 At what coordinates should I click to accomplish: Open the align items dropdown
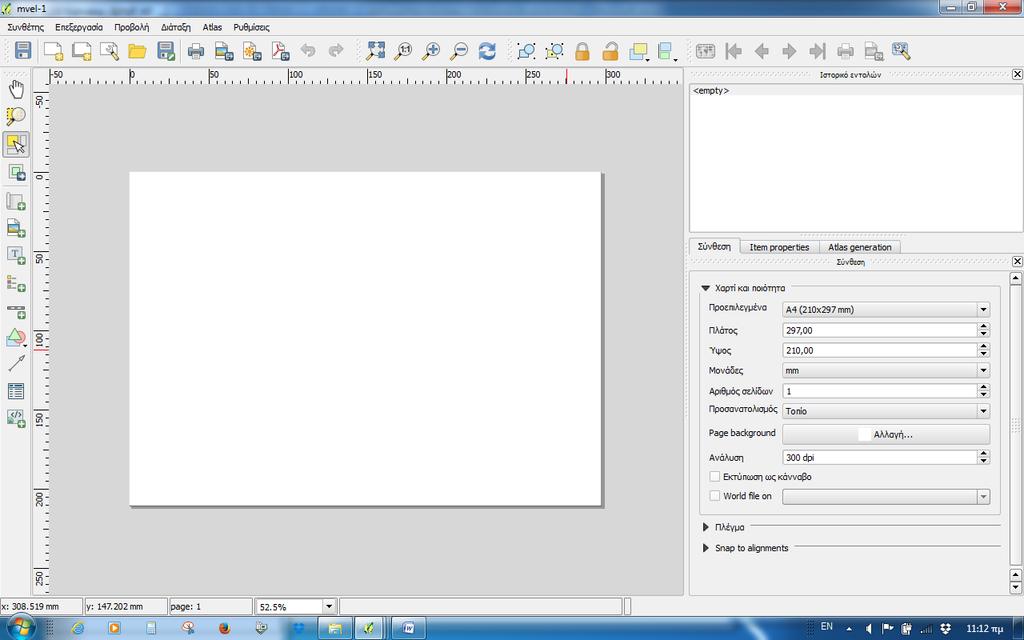pyautogui.click(x=667, y=51)
